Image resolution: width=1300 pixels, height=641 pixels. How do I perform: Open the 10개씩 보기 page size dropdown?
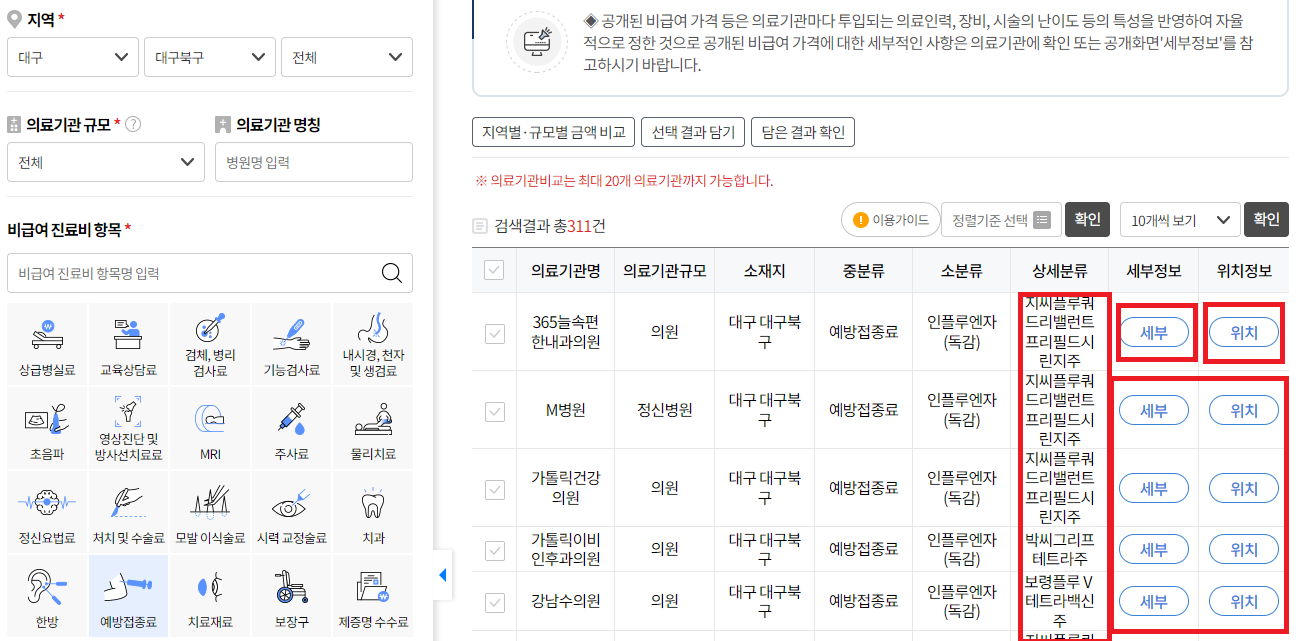(1180, 219)
